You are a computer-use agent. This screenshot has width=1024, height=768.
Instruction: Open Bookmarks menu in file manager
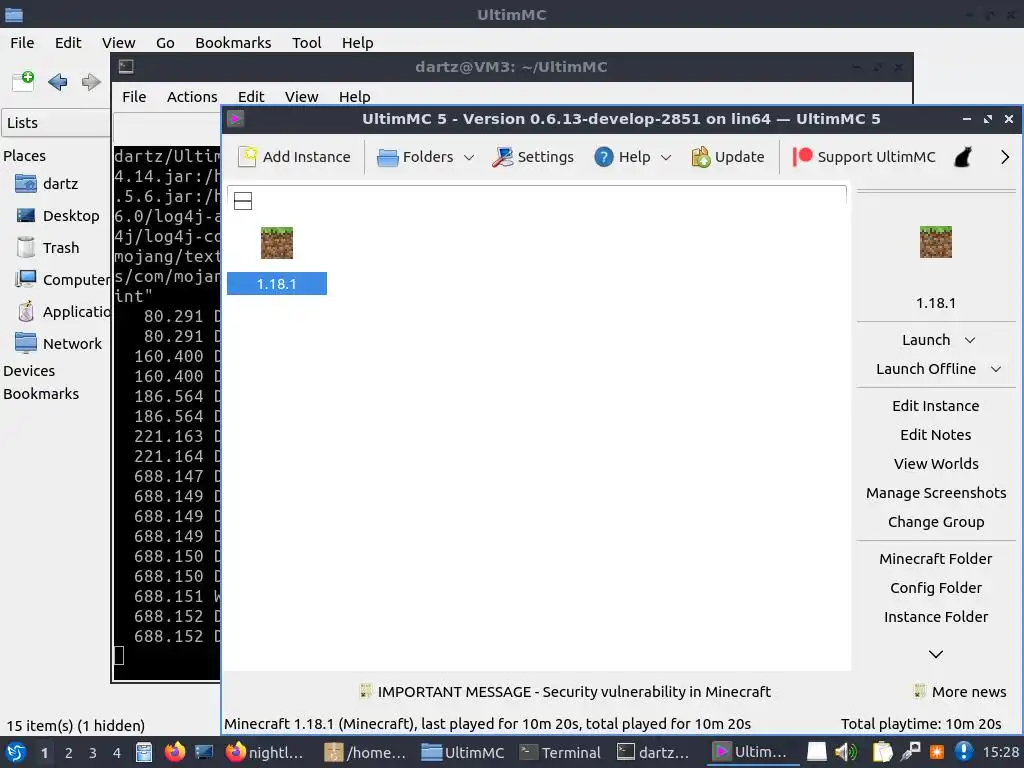(233, 42)
